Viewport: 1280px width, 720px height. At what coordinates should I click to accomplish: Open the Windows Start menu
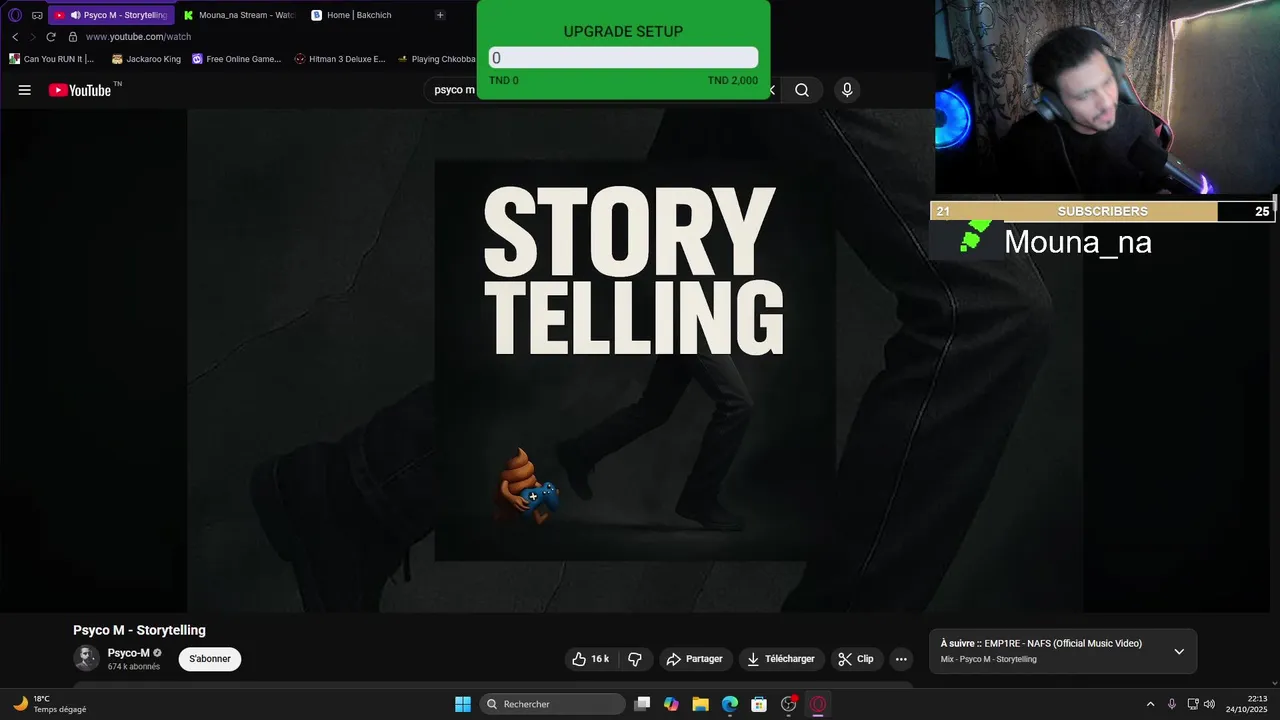(463, 704)
